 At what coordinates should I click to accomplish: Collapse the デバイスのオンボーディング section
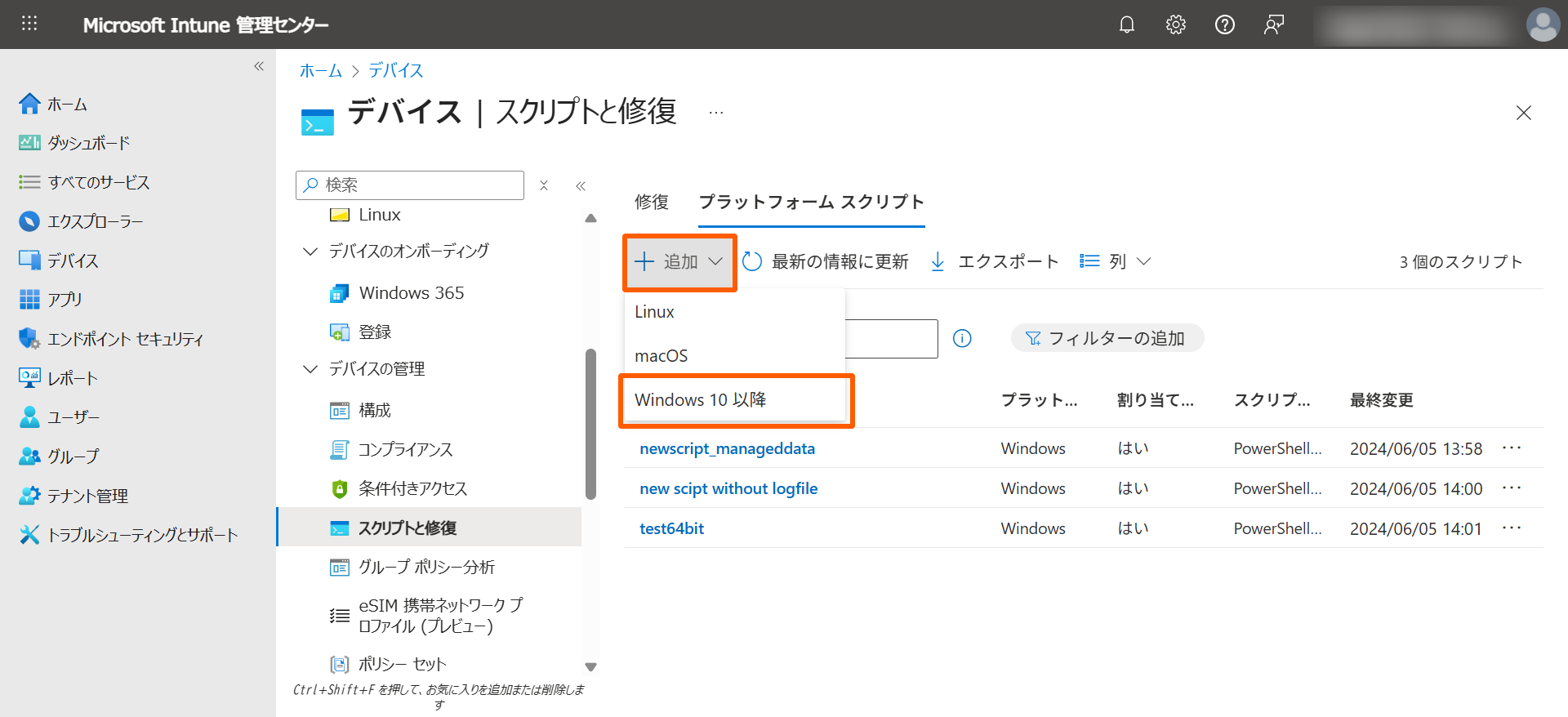[x=310, y=251]
